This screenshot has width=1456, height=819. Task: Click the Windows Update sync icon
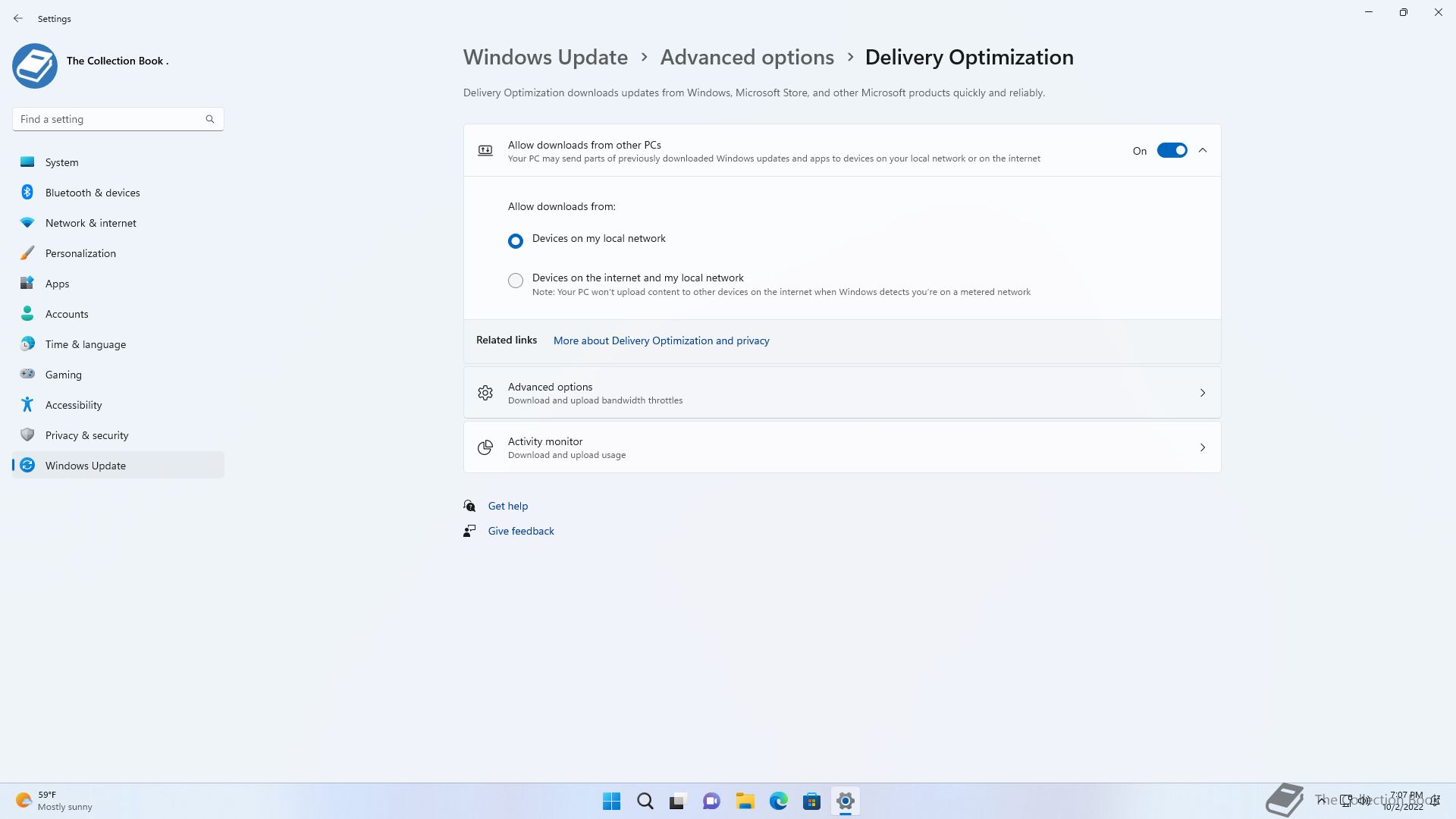(x=27, y=465)
